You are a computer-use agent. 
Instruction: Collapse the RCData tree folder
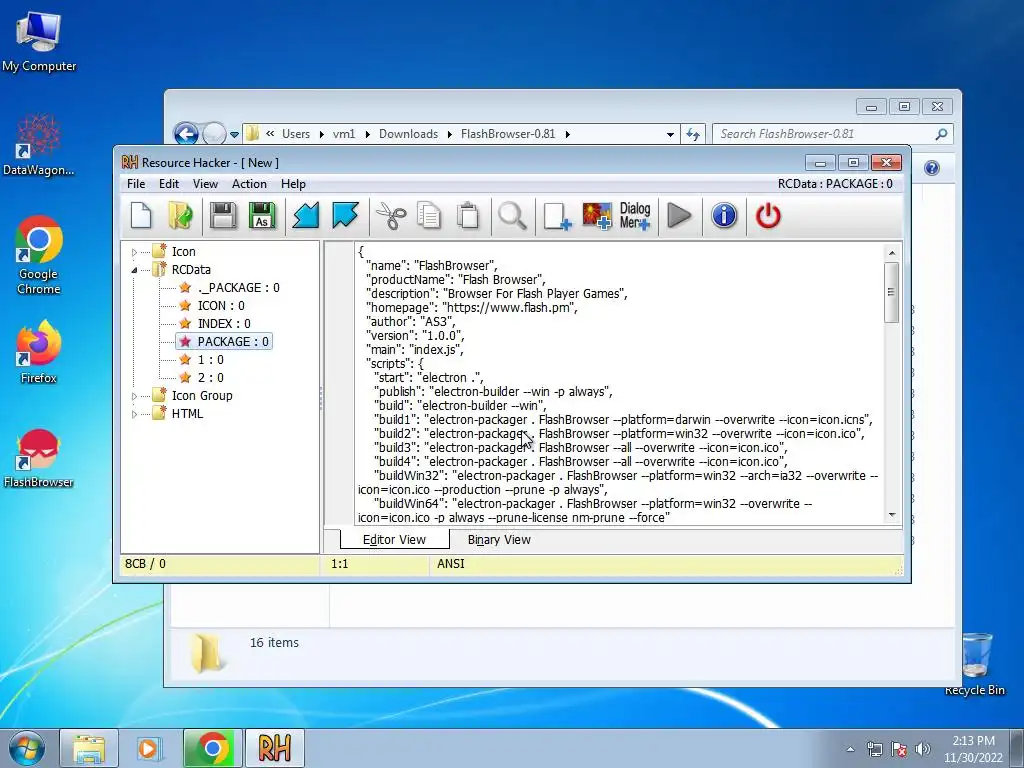(134, 270)
